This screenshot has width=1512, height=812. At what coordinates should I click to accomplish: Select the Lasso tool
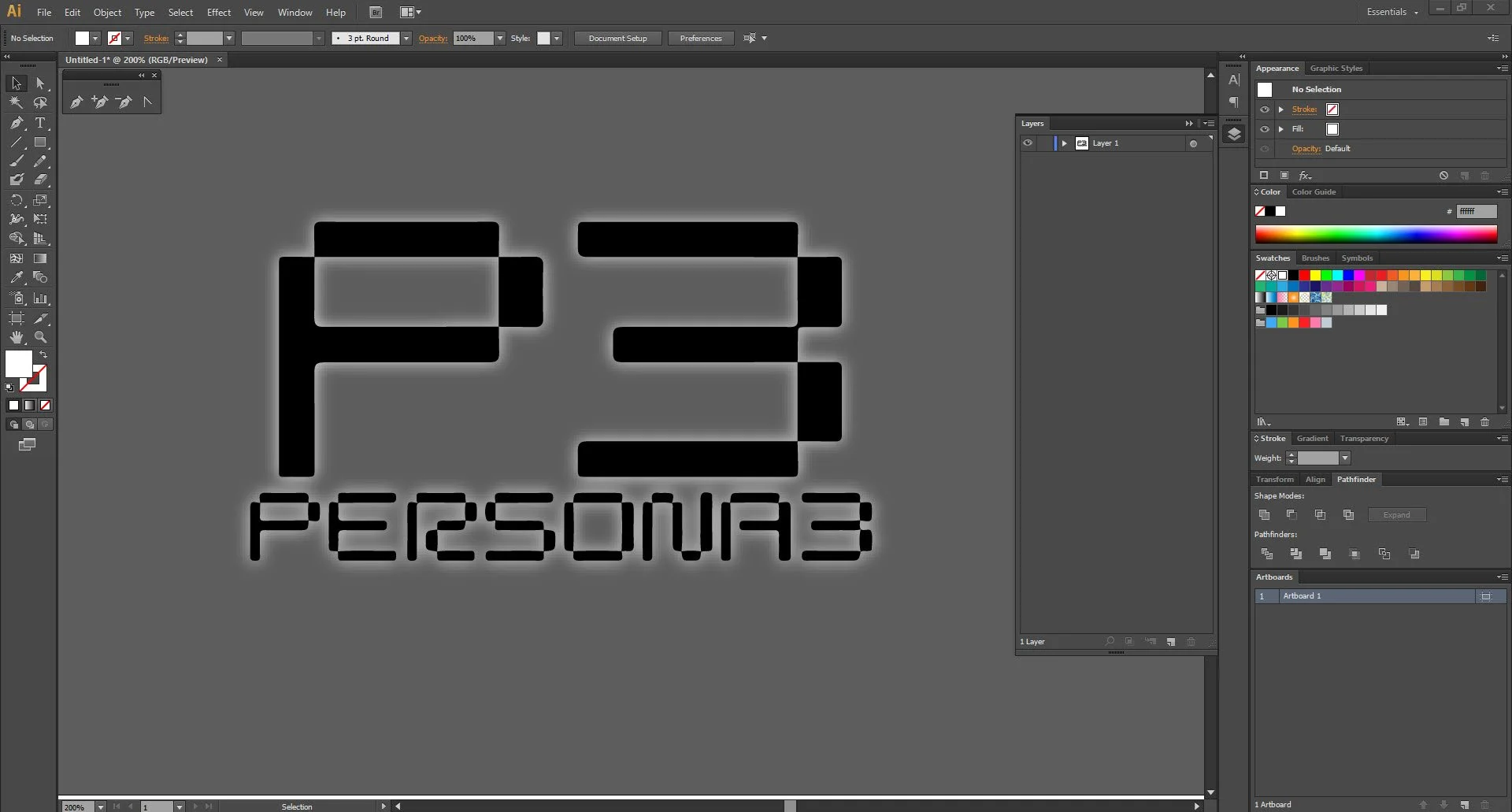click(40, 102)
